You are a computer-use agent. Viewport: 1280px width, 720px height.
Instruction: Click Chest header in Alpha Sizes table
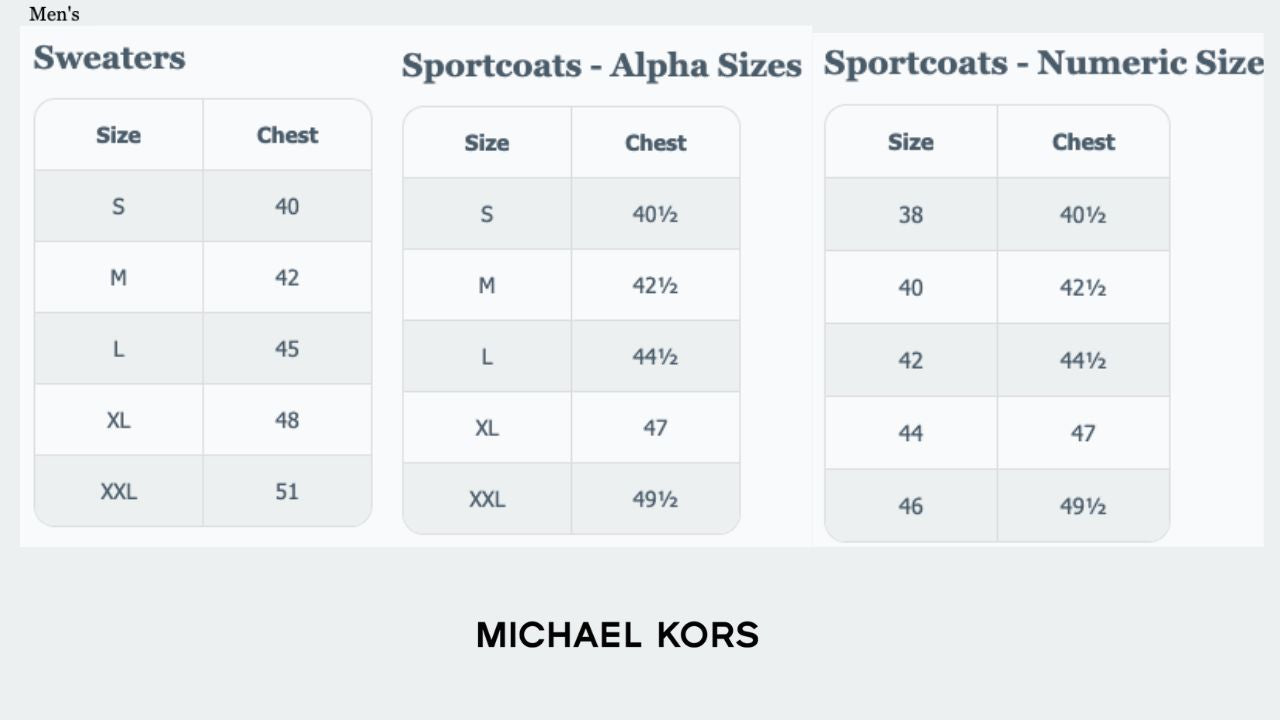[x=655, y=143]
